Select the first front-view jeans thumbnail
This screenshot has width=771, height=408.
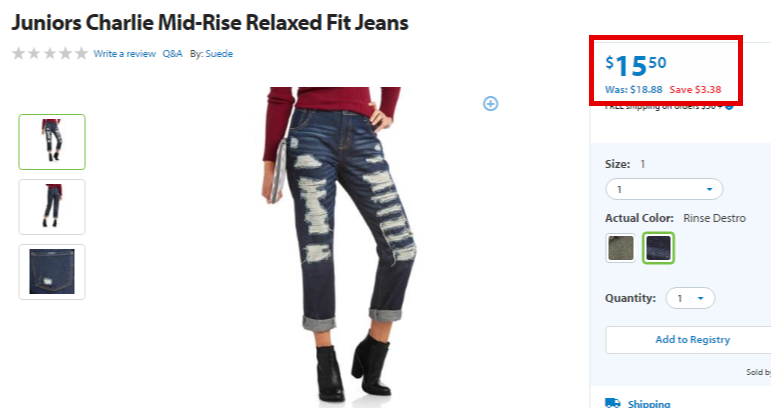click(x=52, y=142)
